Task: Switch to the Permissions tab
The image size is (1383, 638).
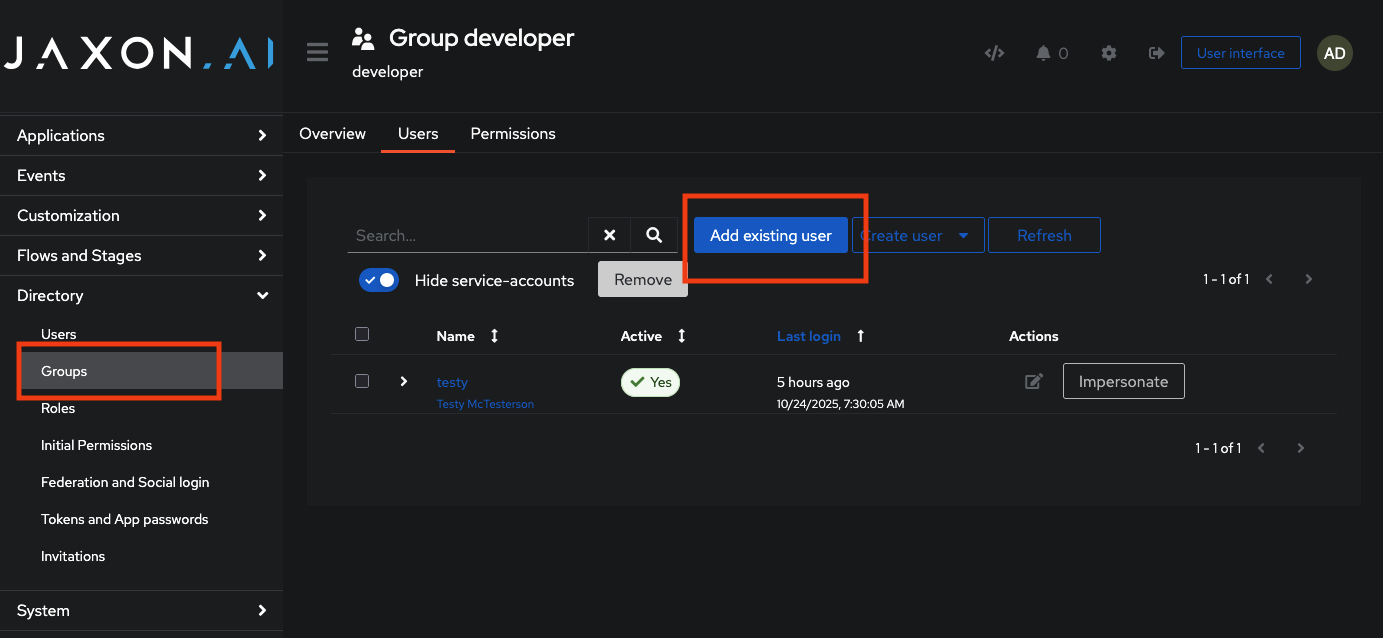Action: click(513, 133)
